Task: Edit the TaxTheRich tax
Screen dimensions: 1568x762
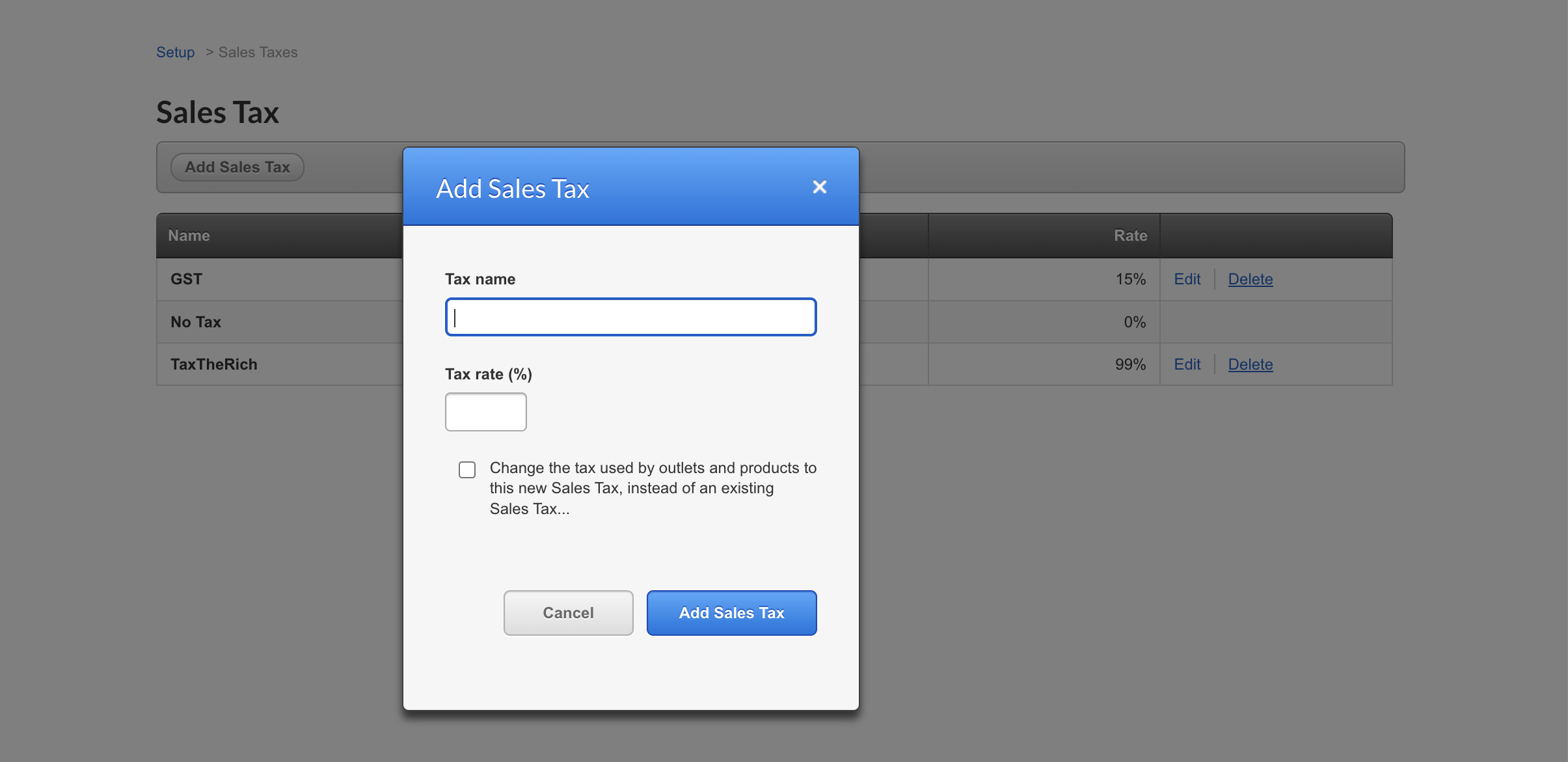Action: (1187, 364)
